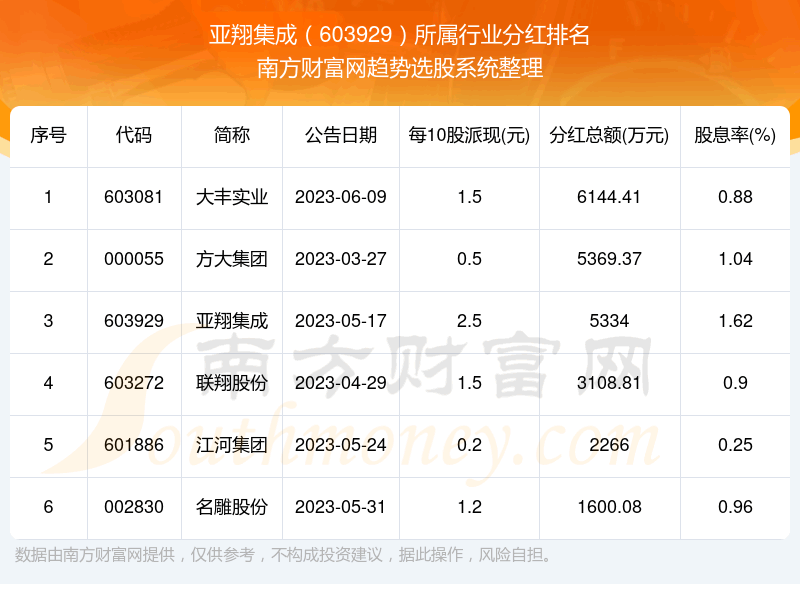800x606 pixels.
Task: Select the 公告日期 column header
Action: 340,136
